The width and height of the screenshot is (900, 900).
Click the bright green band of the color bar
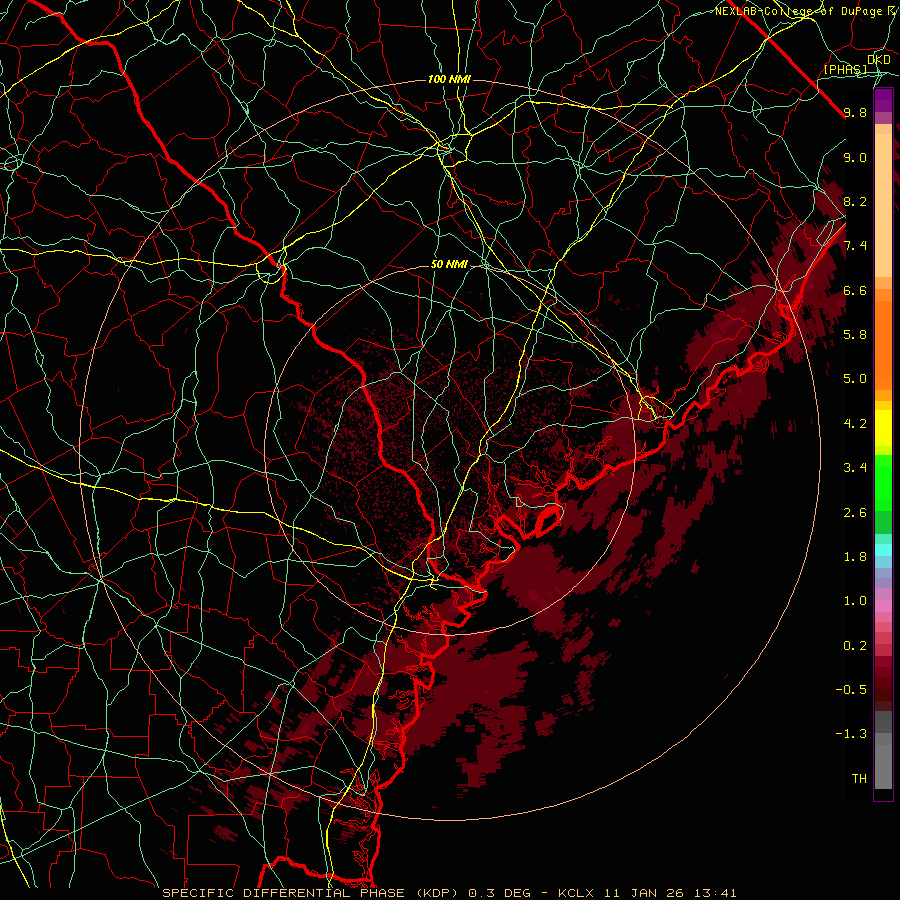883,482
